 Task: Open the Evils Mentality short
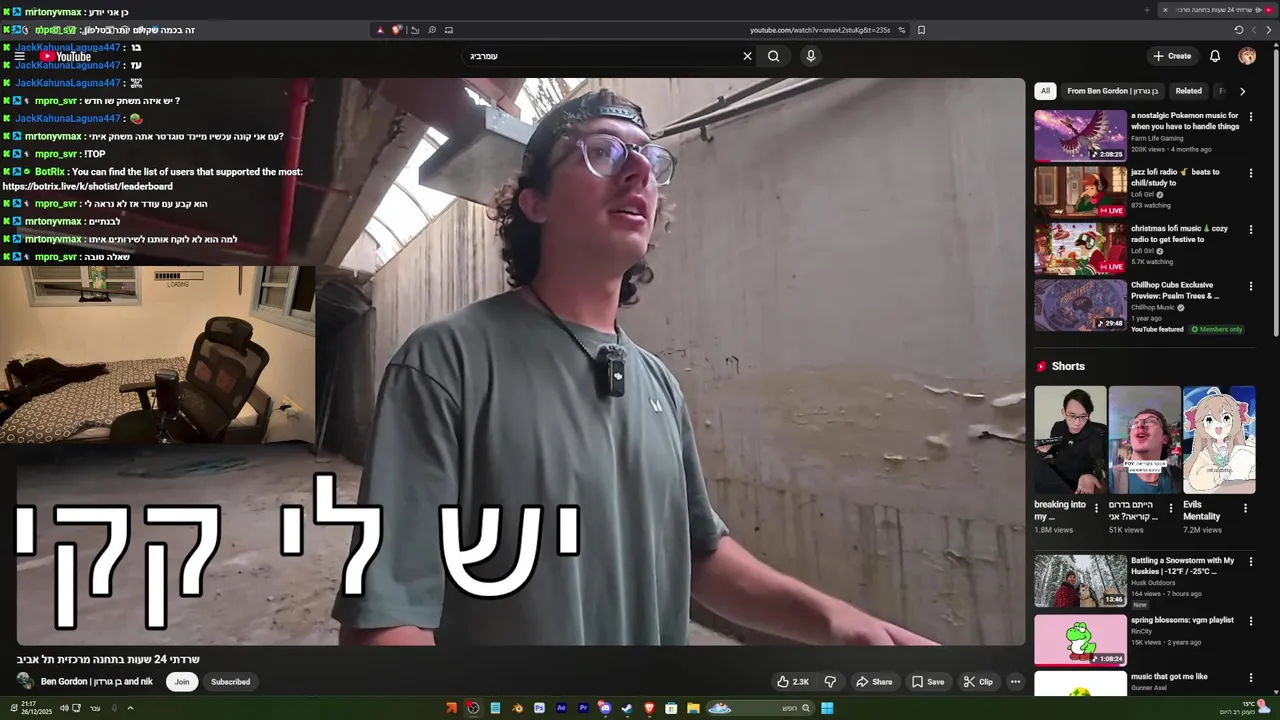1219,440
